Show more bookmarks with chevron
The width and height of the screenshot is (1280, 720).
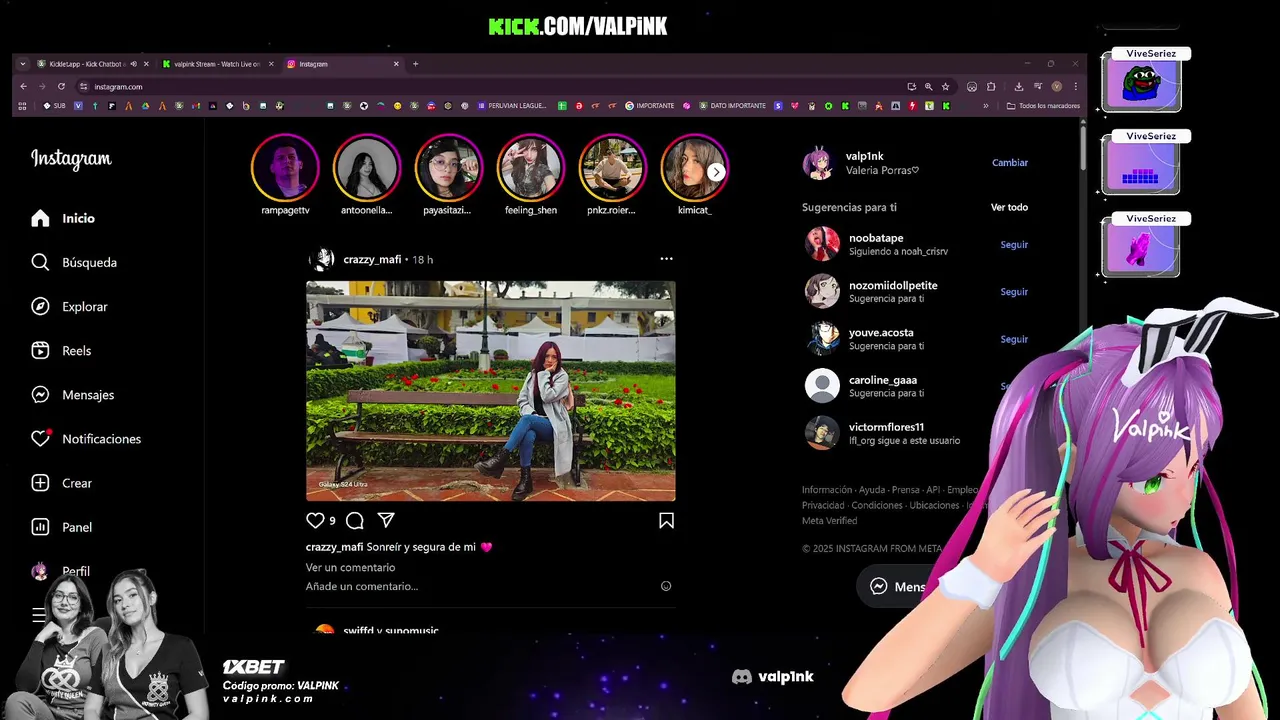(x=986, y=105)
